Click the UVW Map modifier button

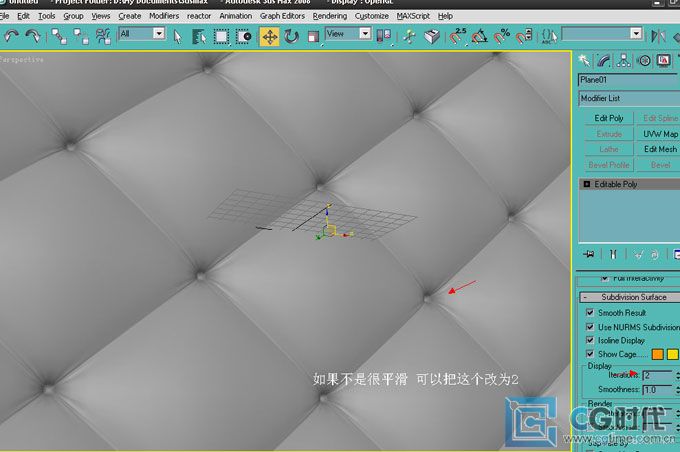pos(658,134)
